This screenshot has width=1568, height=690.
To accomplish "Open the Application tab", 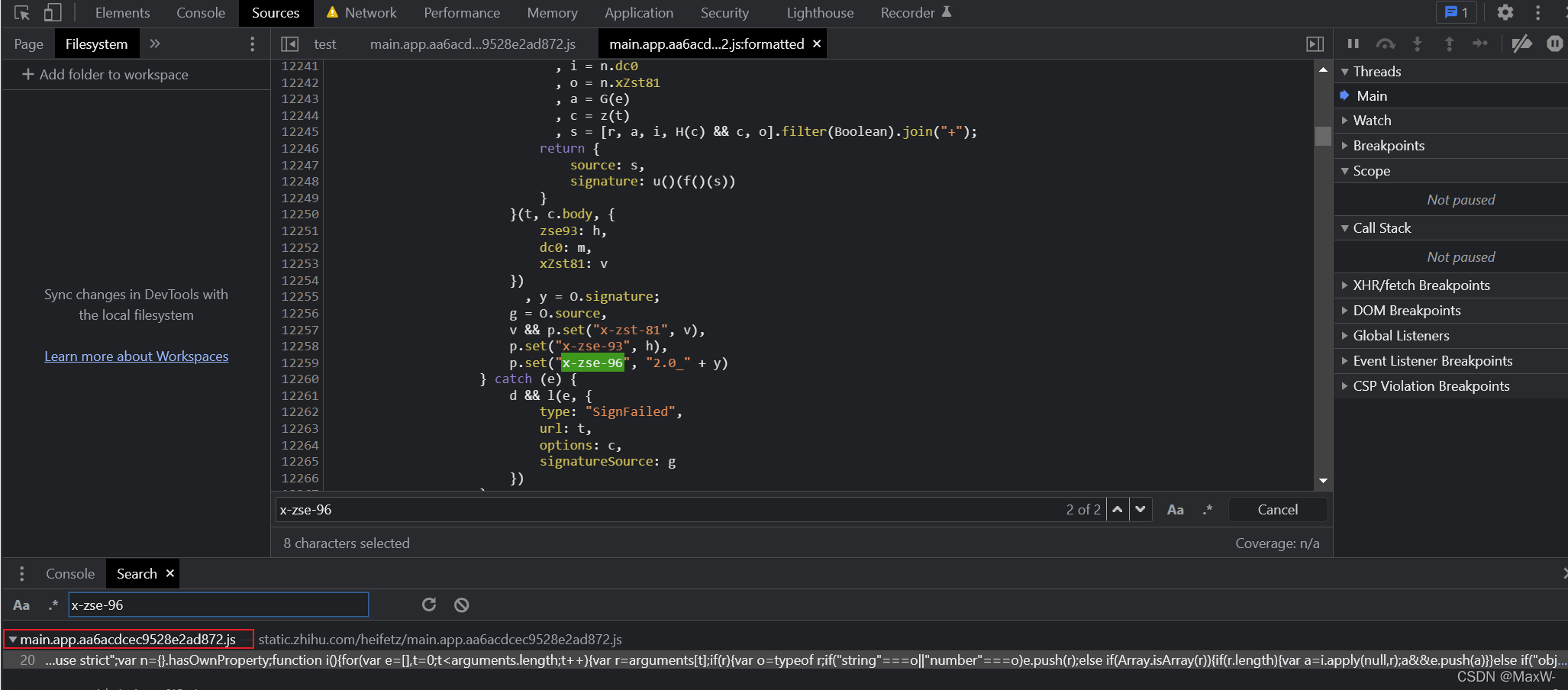I will (x=639, y=13).
